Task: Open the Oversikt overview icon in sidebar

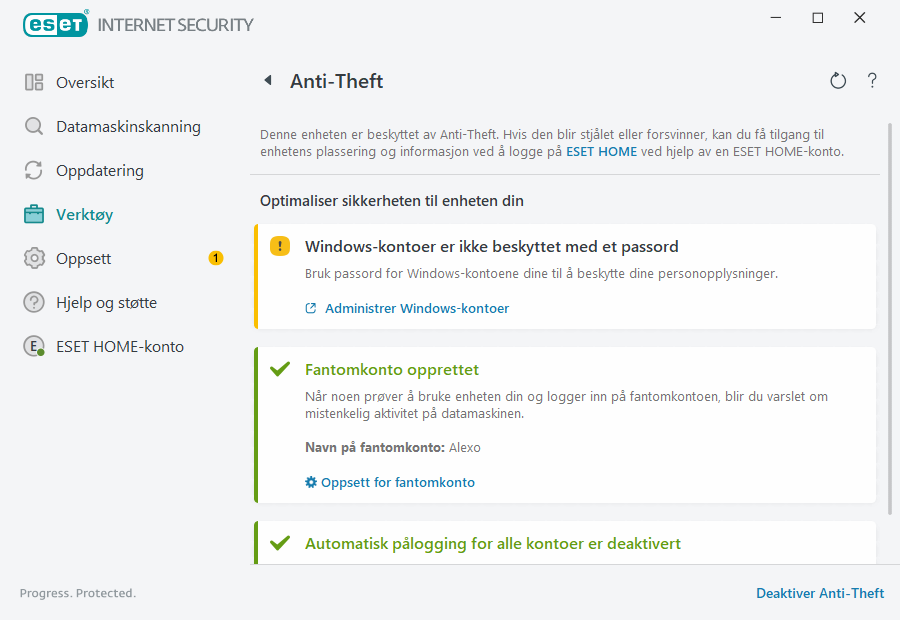Action: point(33,82)
